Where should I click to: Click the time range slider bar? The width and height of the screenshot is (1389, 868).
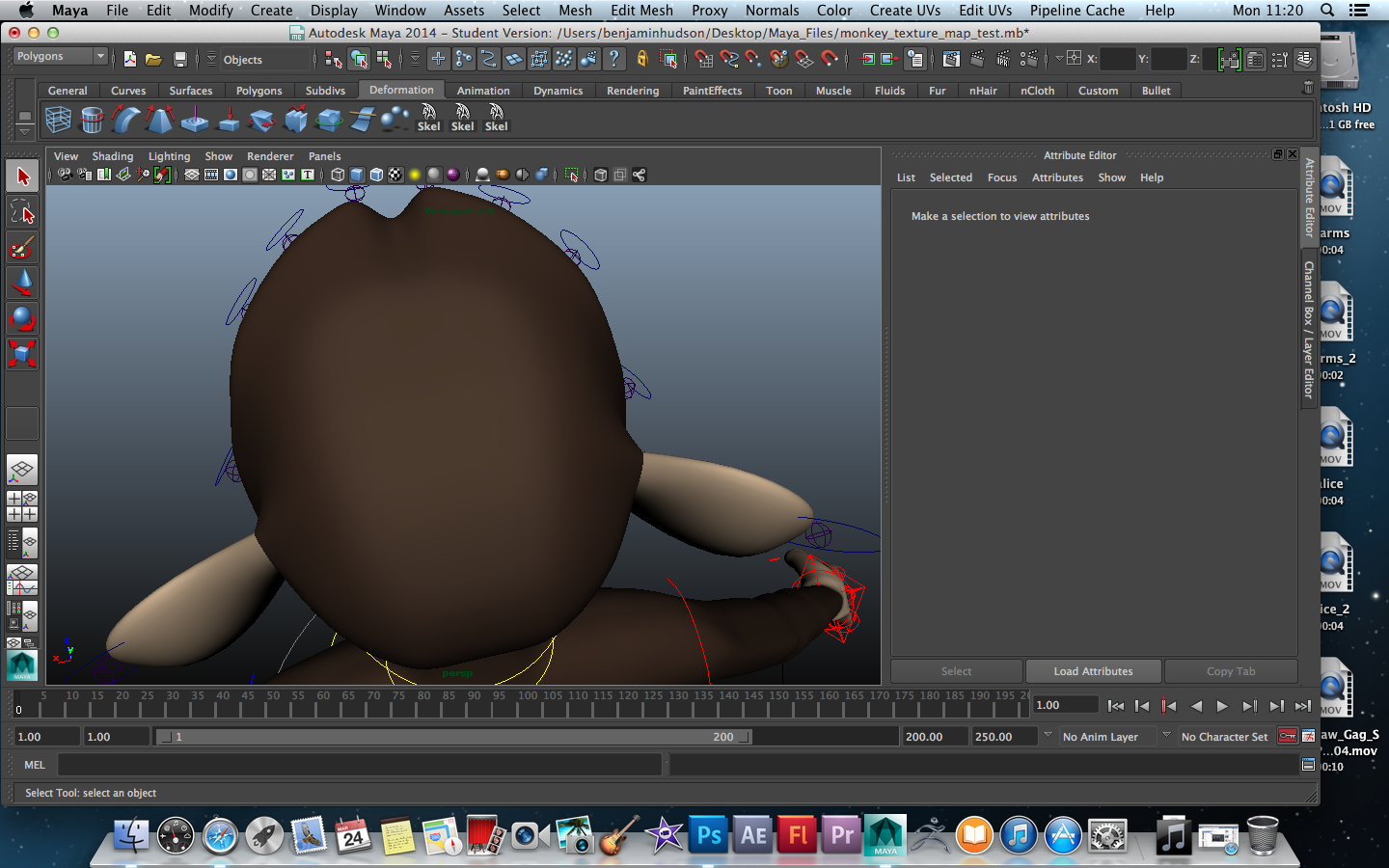coord(453,737)
